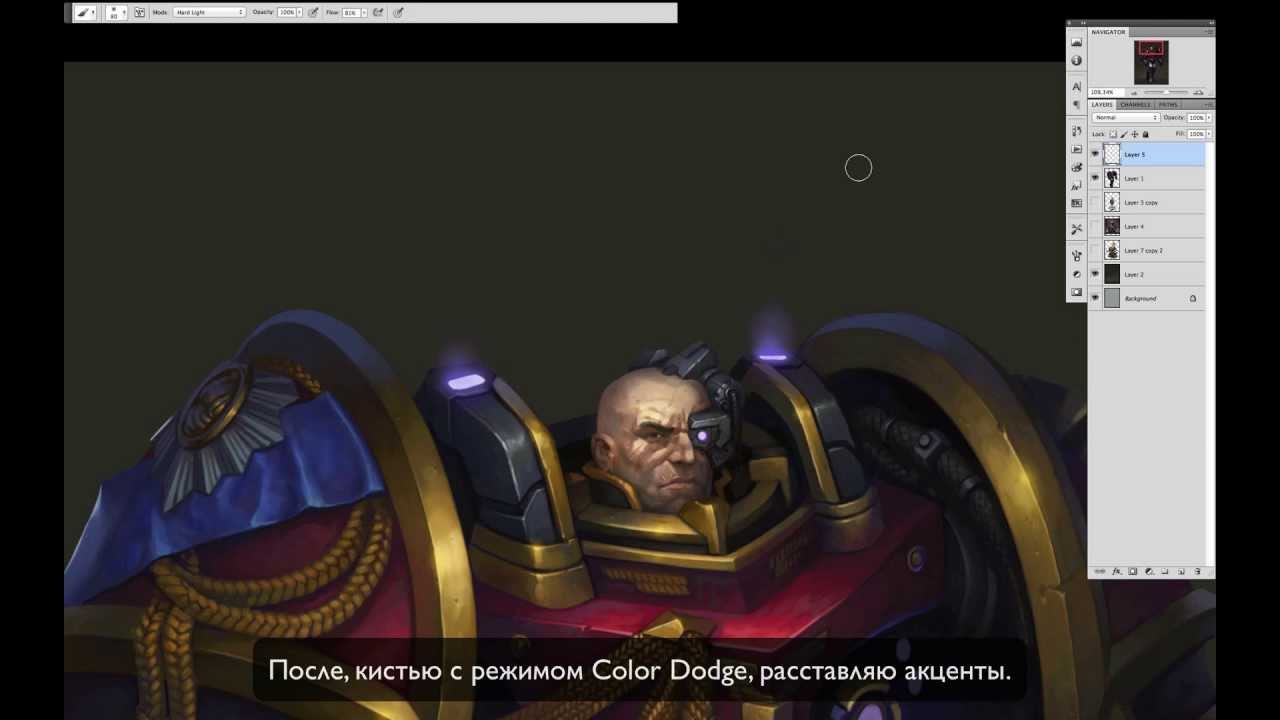
Task: Expand the brush Flow slider arrow
Action: (363, 12)
